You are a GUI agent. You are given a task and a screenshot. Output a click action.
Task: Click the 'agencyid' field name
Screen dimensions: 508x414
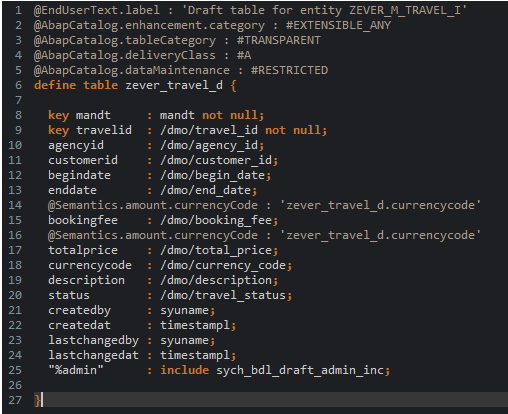(x=76, y=145)
